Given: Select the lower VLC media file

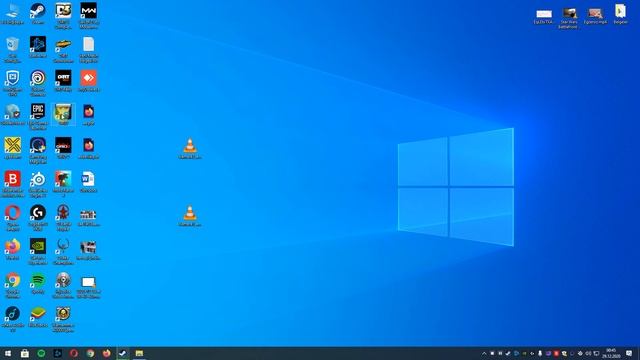Looking at the screenshot, I should (190, 215).
